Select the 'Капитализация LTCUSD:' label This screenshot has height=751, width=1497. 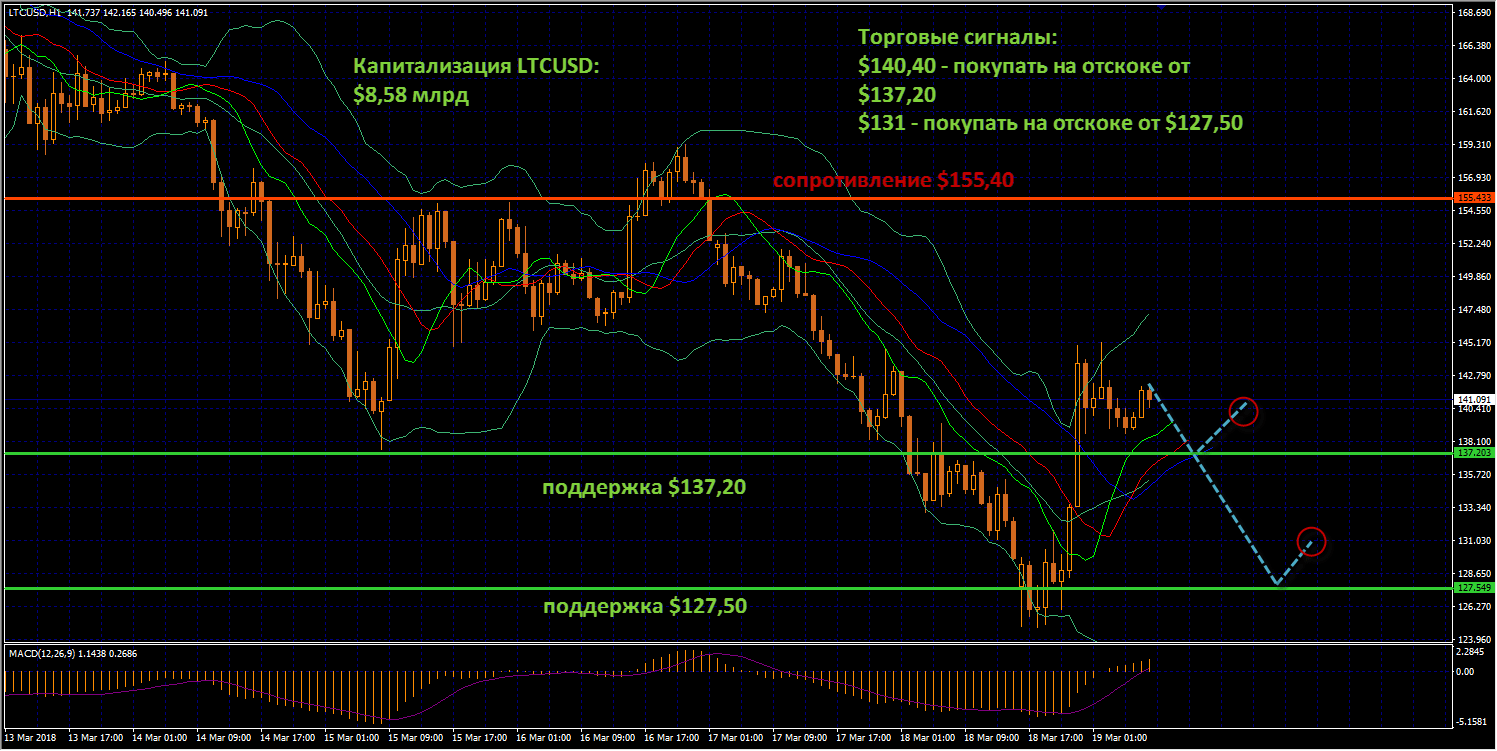(477, 67)
